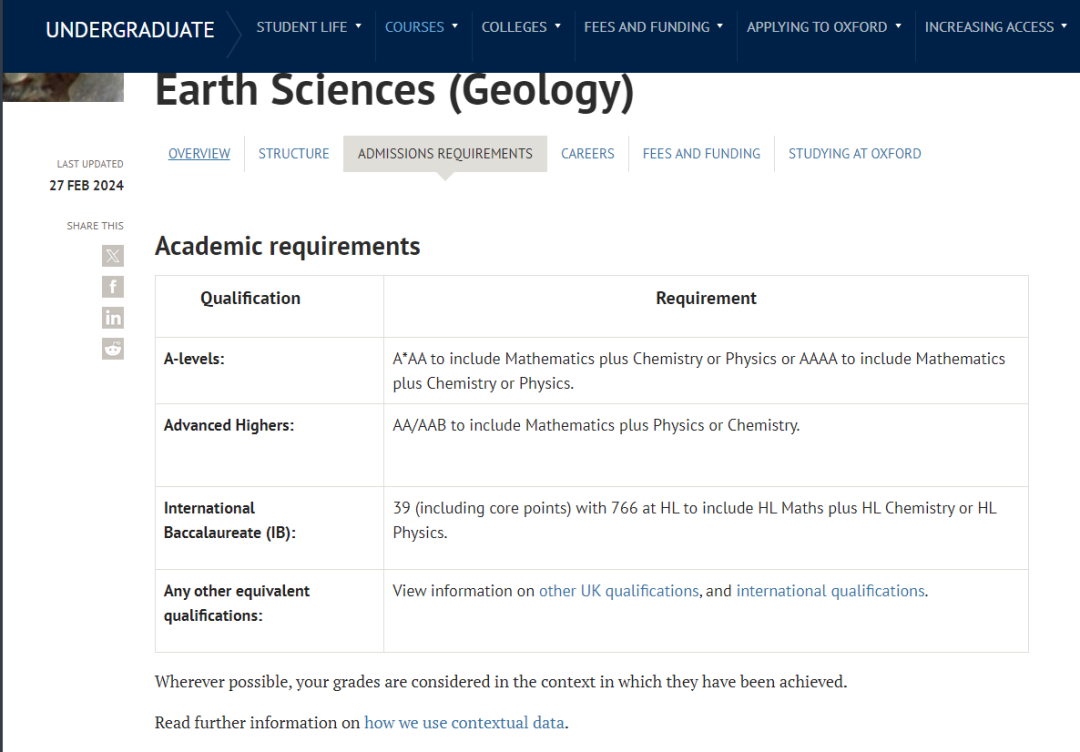Switch to the Studying at Oxford tab
1080x752 pixels.
[x=855, y=154]
